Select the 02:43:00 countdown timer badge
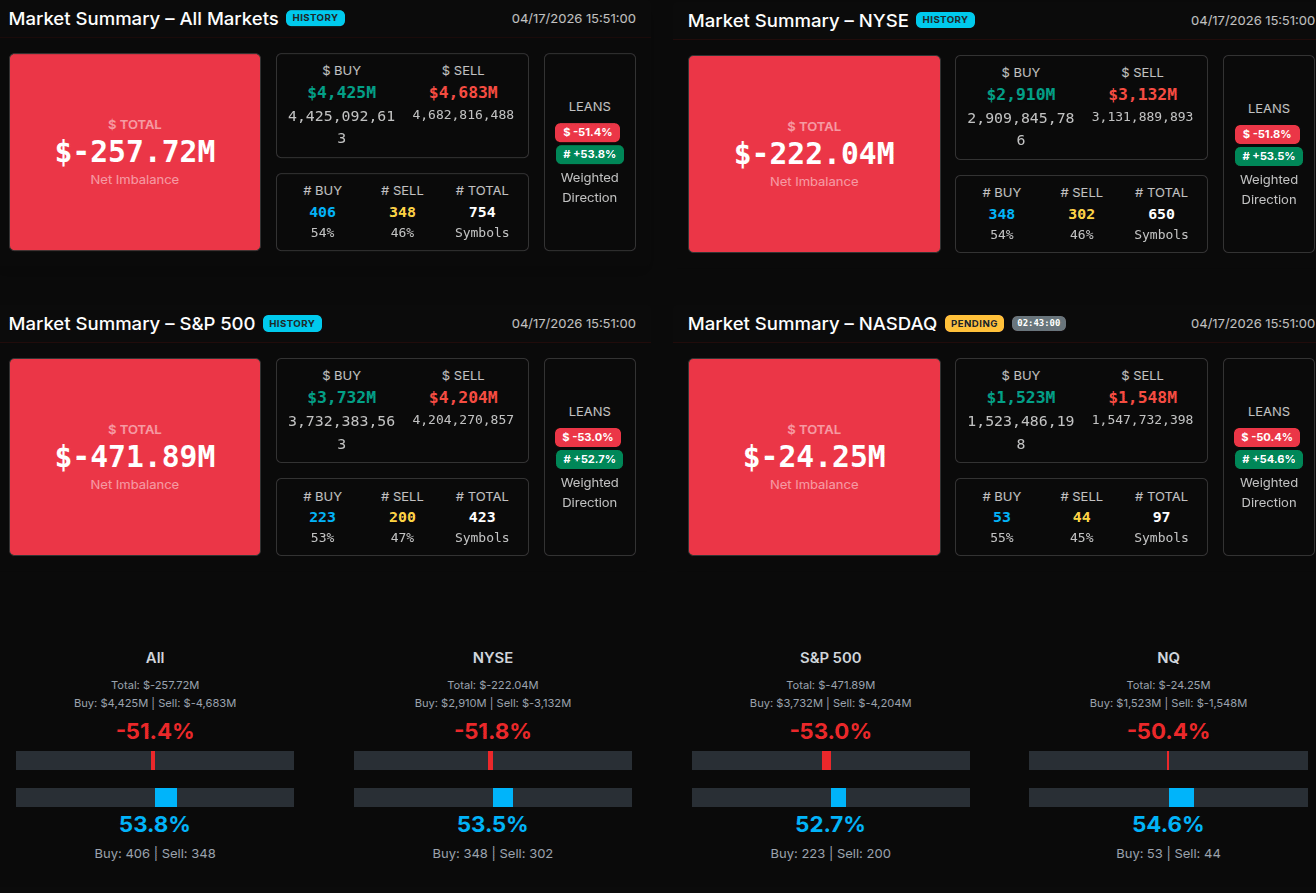 pos(1039,323)
